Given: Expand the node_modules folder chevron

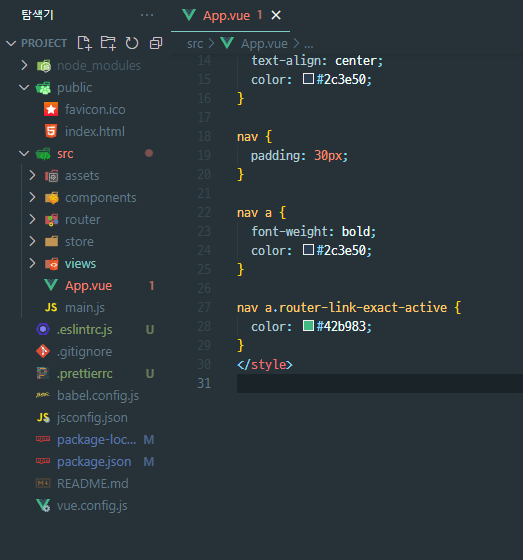Looking at the screenshot, I should tap(24, 65).
